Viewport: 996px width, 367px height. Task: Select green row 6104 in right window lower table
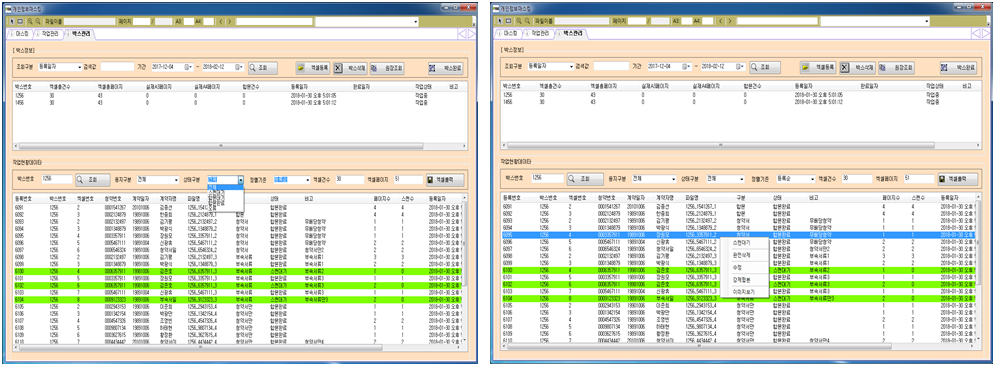[x=738, y=298]
